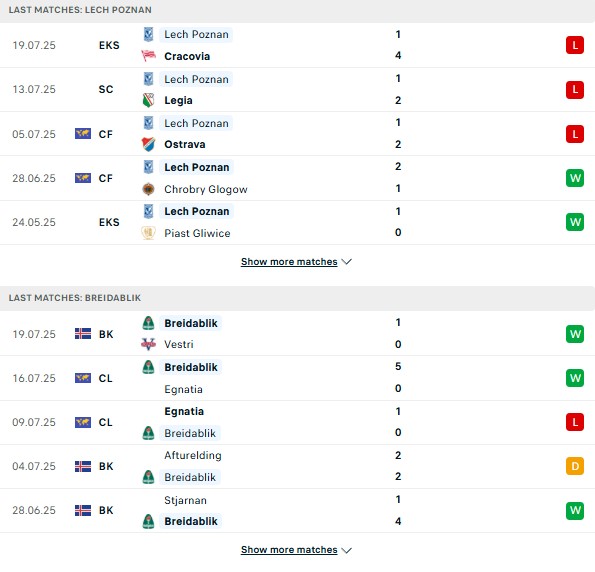
Task: Open the Afturelding team link
Action: (193, 455)
